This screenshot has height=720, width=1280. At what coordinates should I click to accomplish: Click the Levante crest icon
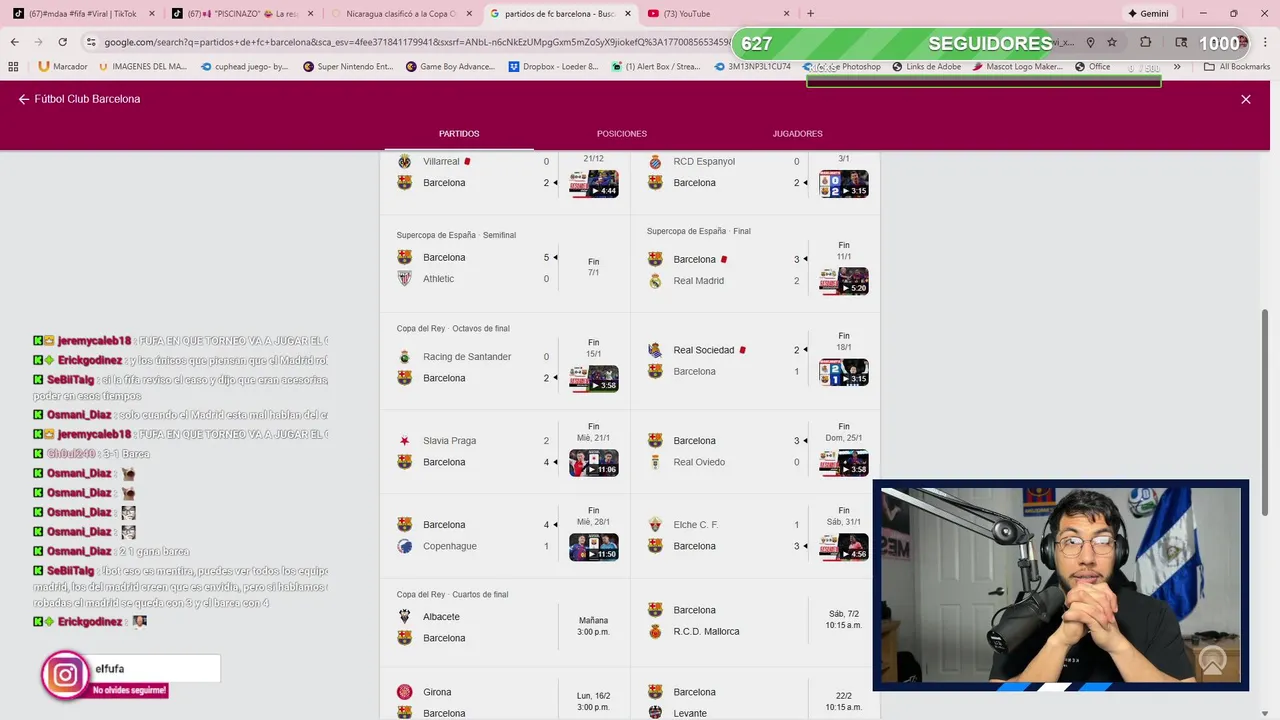[x=655, y=713]
